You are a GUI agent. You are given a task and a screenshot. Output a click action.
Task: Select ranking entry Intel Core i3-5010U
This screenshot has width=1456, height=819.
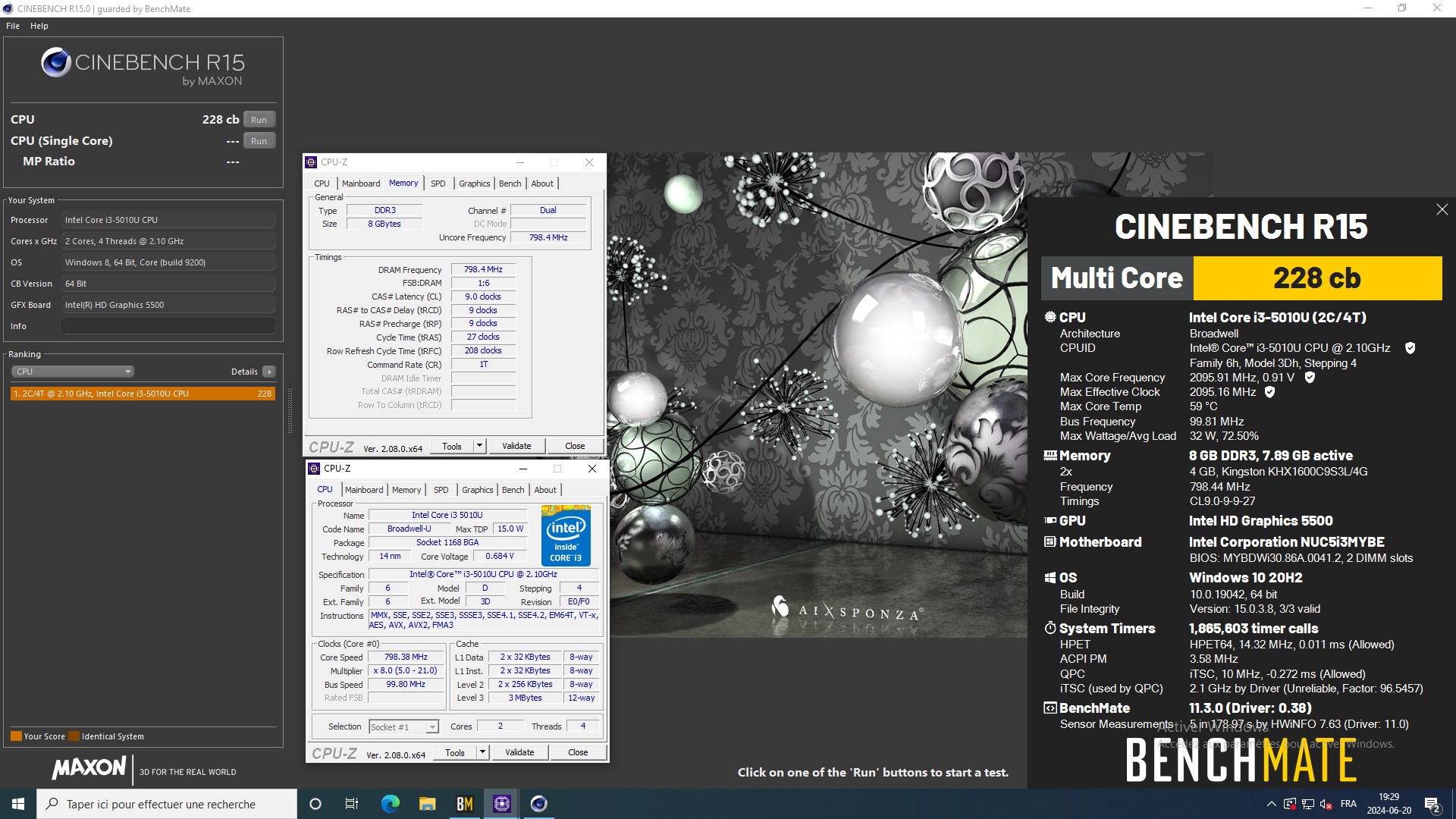pyautogui.click(x=143, y=394)
